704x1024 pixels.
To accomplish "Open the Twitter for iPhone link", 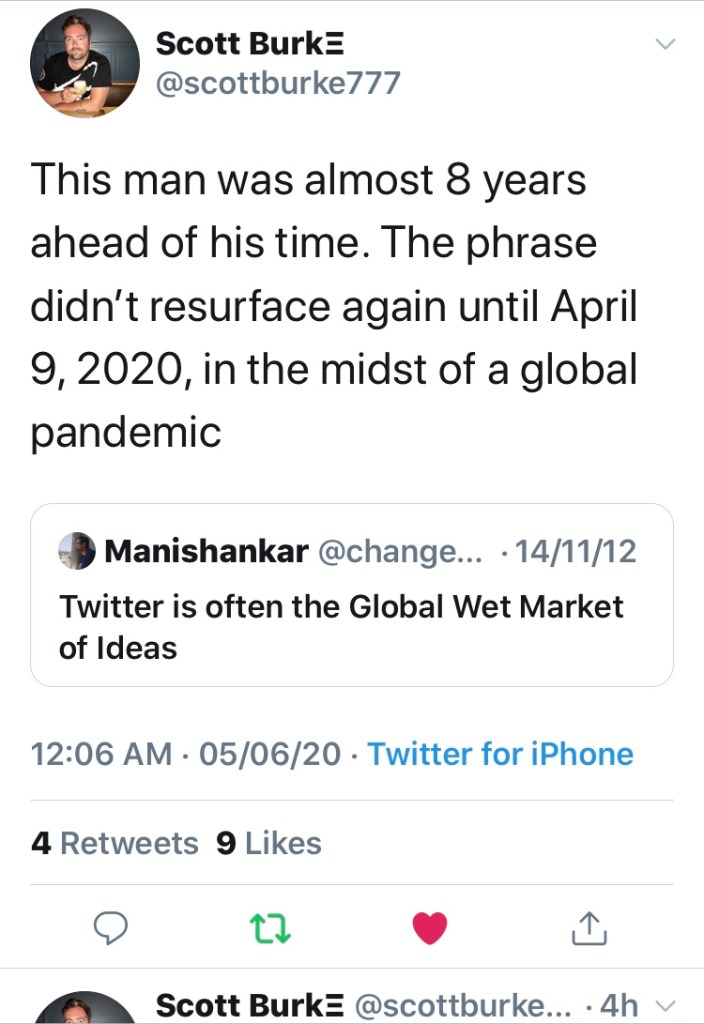I will coord(500,753).
